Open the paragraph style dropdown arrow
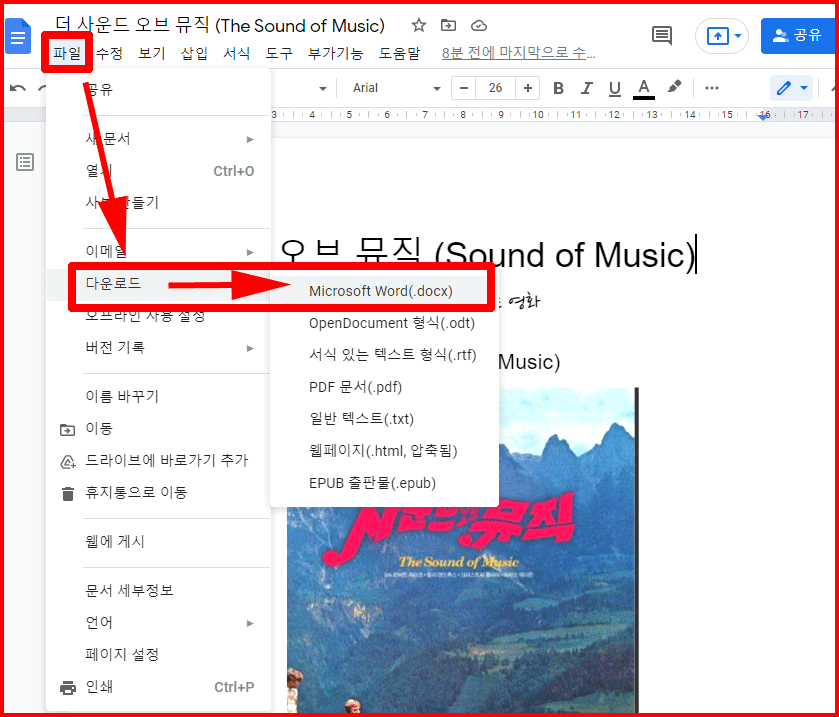This screenshot has width=839, height=717. tap(323, 89)
